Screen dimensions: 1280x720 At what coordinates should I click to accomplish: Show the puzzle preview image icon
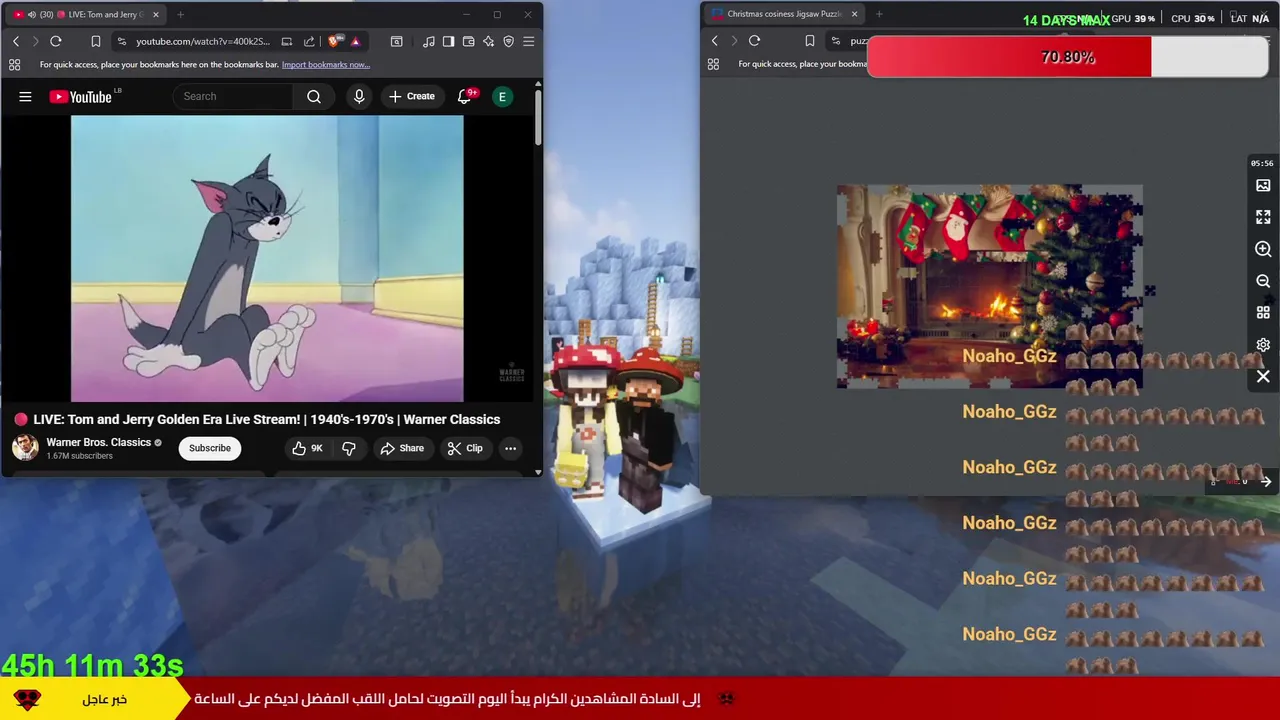(1263, 185)
